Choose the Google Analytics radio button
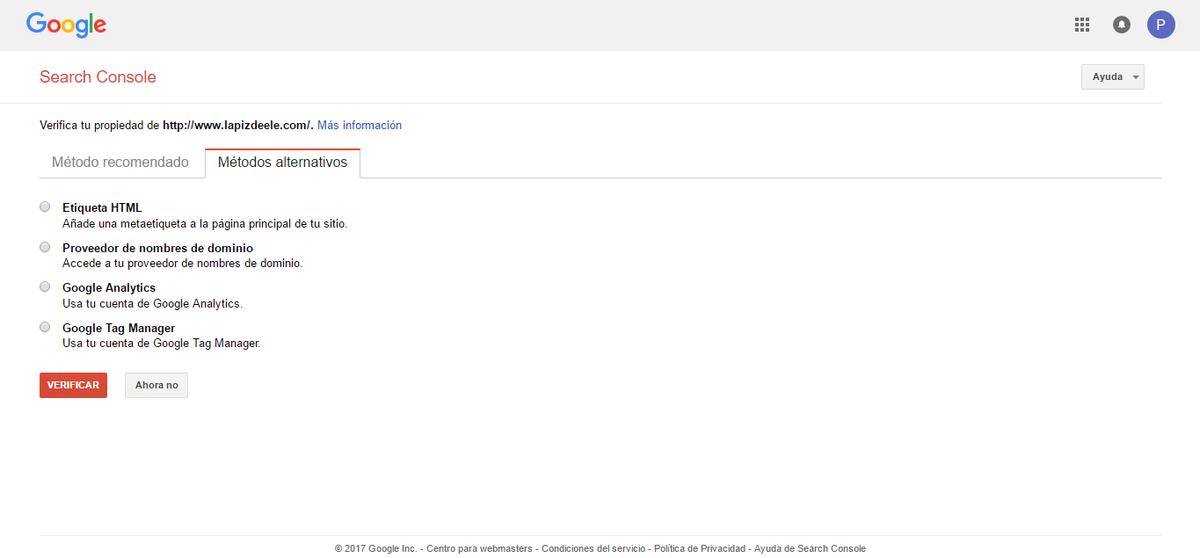 (x=44, y=287)
